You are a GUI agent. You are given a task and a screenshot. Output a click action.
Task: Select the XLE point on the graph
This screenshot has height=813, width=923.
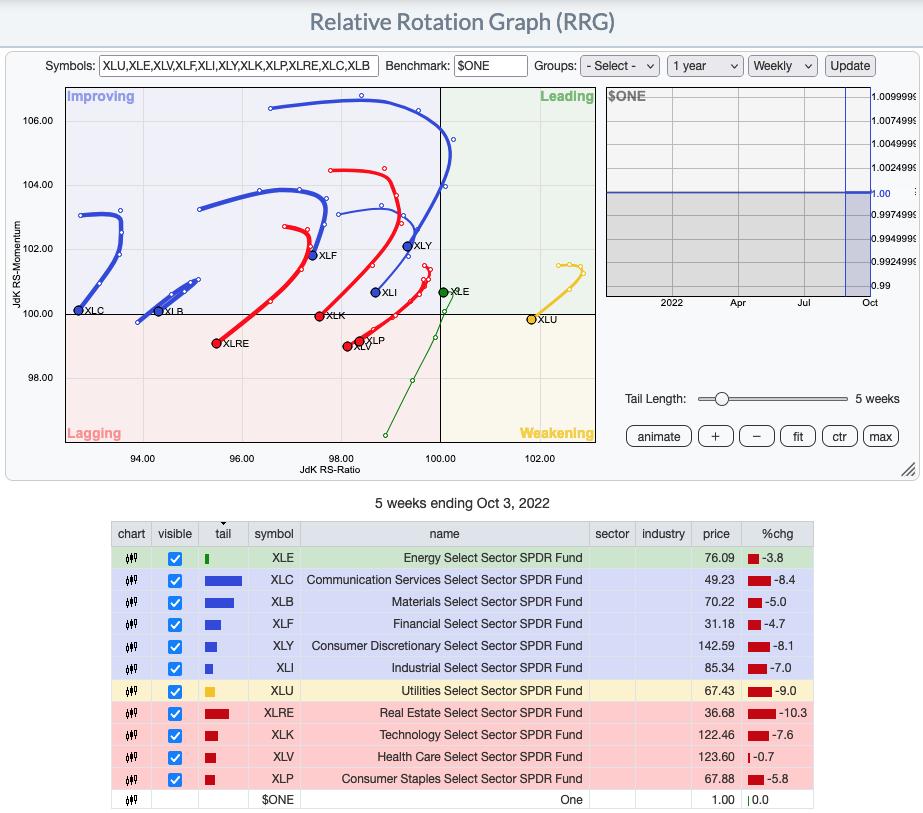[x=444, y=292]
